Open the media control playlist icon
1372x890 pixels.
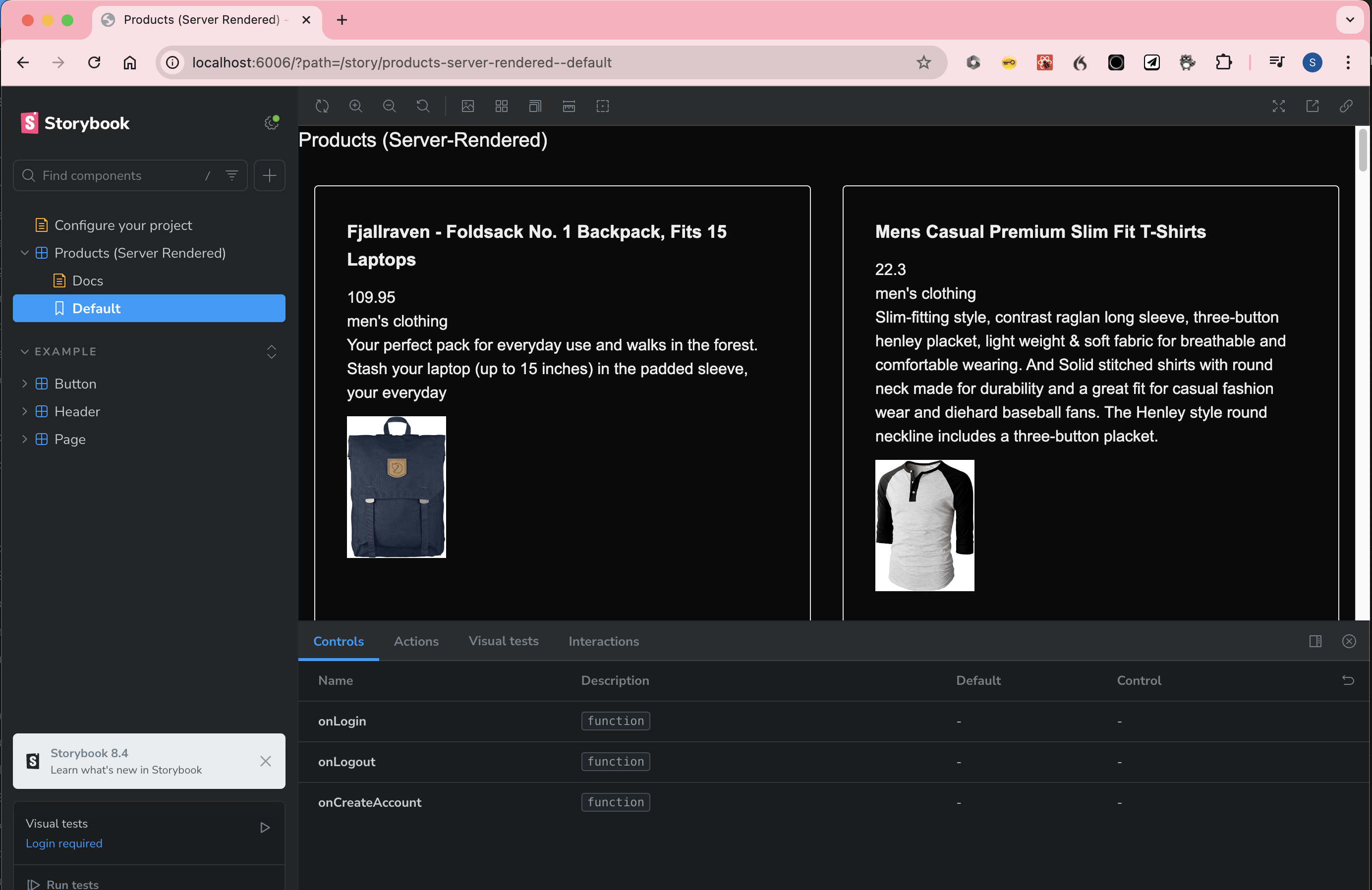1276,62
